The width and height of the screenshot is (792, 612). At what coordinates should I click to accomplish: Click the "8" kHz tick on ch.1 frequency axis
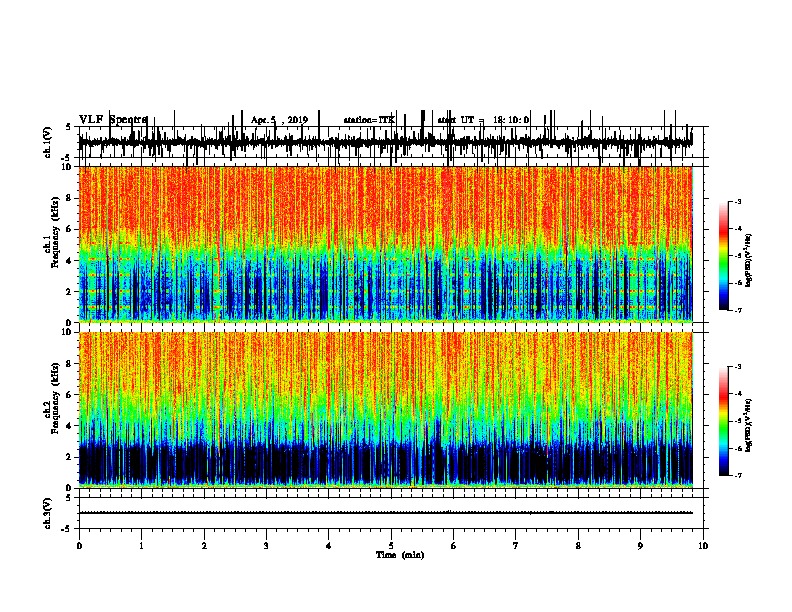[x=70, y=198]
